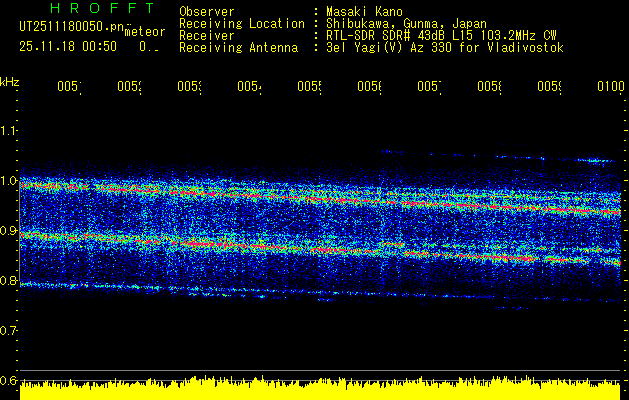
Task: Click the 1.1 frequency axis label
Action: click(9, 131)
